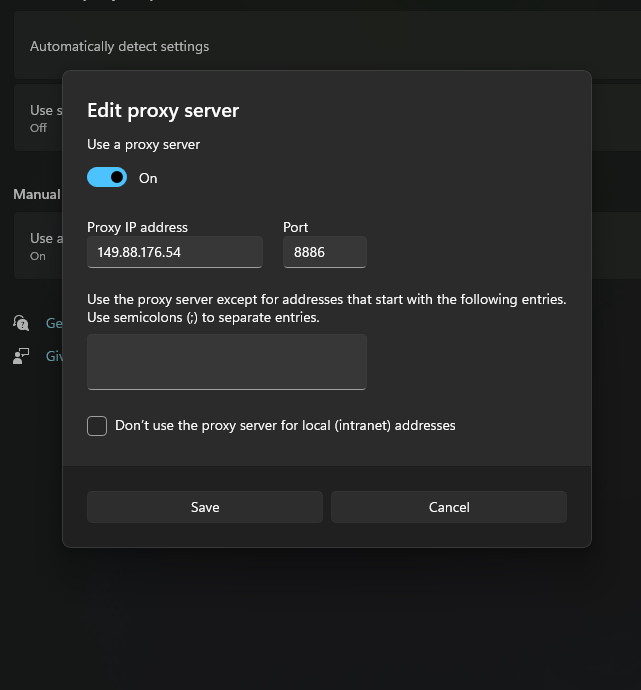Click the Manual proxy row showing On
641x690 pixels.
point(38,246)
